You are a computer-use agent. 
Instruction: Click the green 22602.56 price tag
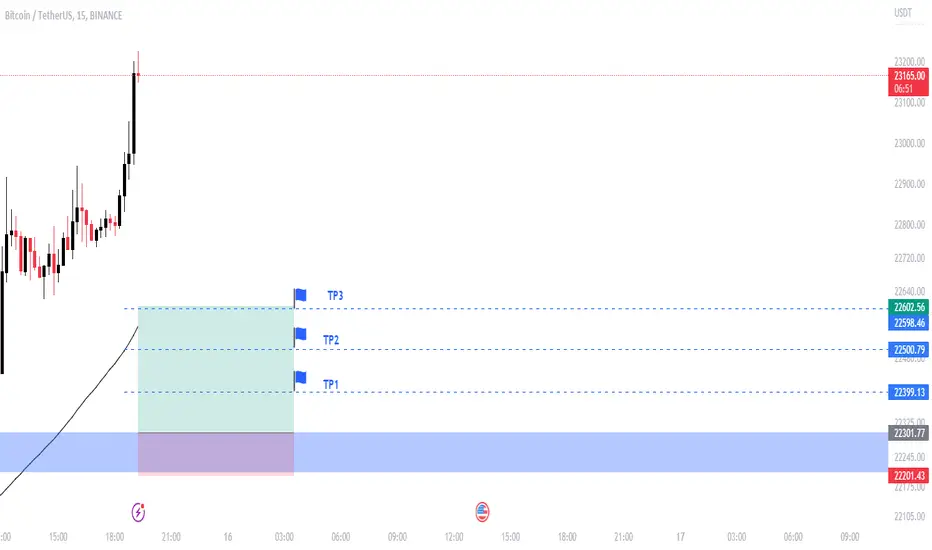[908, 308]
